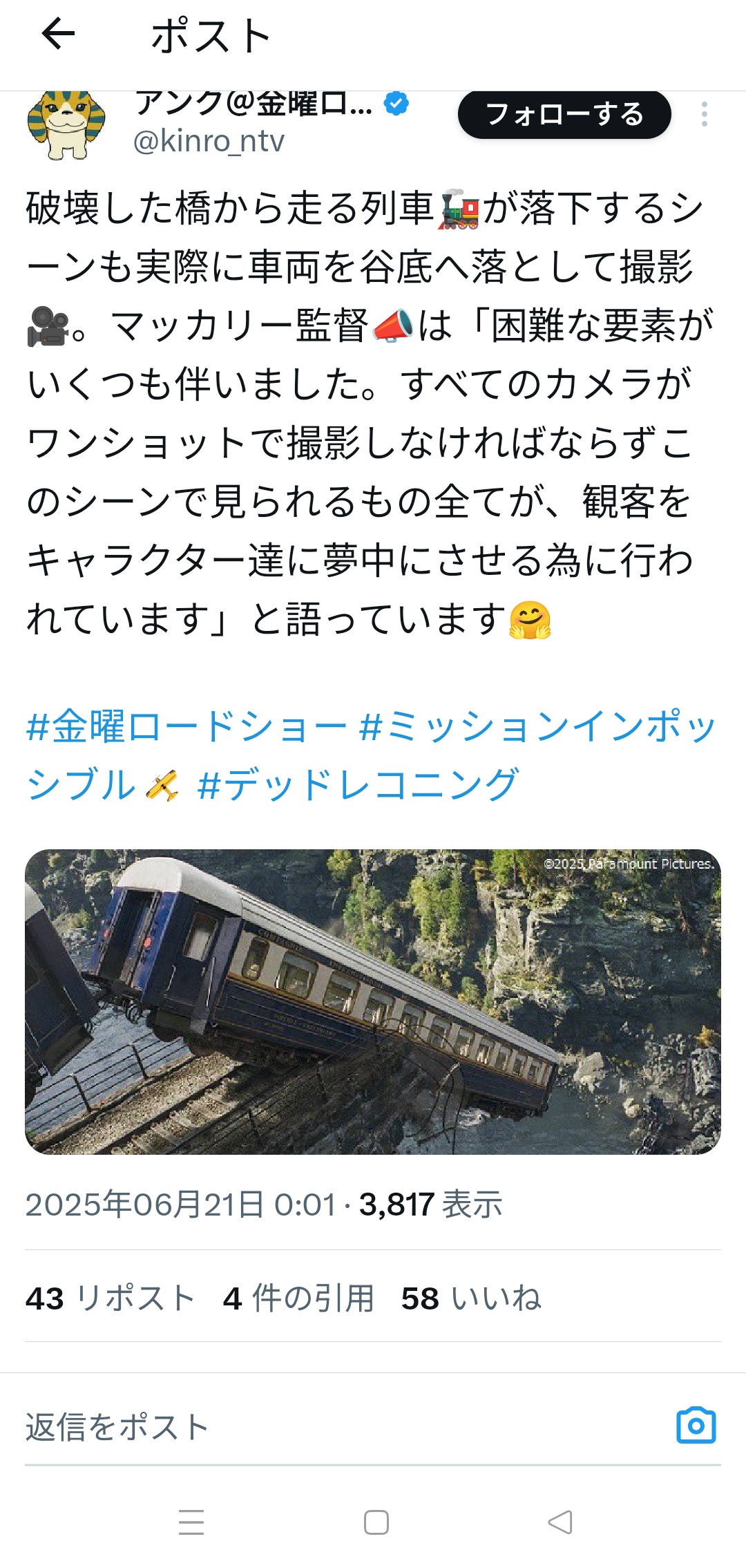Follow the account with フォローする button

[564, 114]
